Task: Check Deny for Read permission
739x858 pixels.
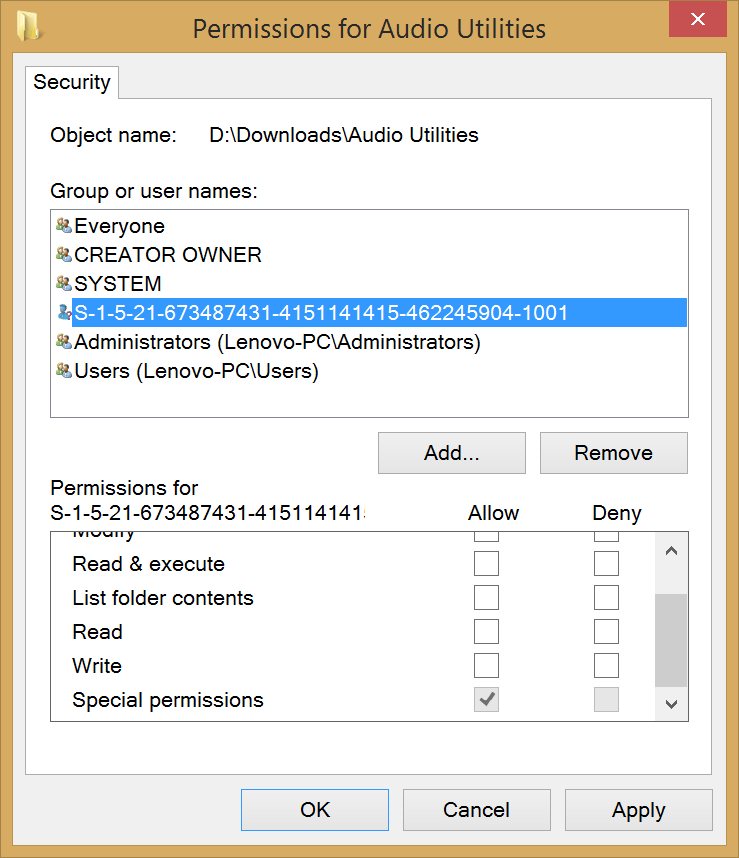Action: 606,631
